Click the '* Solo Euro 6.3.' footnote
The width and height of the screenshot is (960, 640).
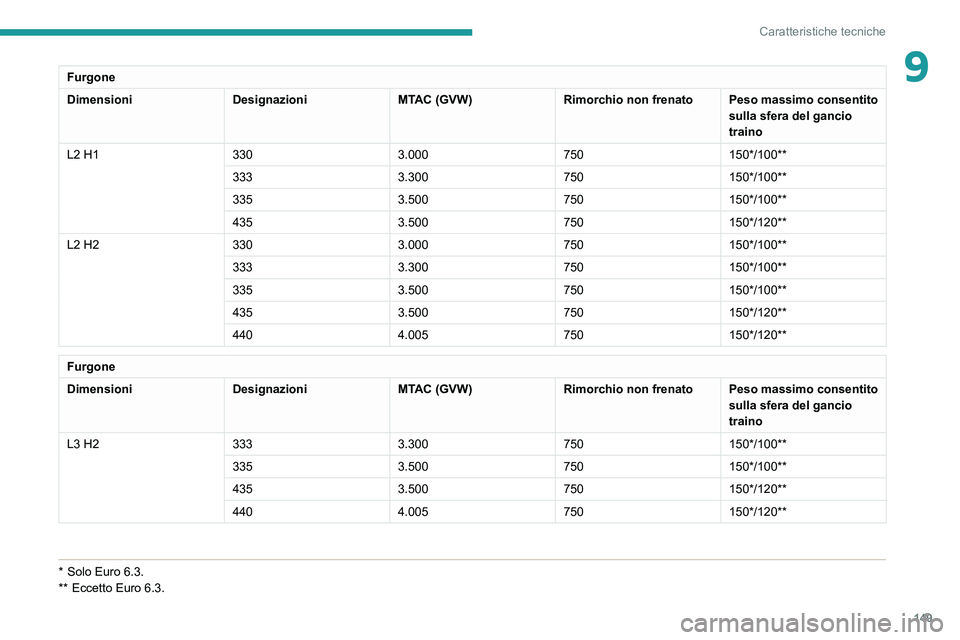pyautogui.click(x=101, y=571)
